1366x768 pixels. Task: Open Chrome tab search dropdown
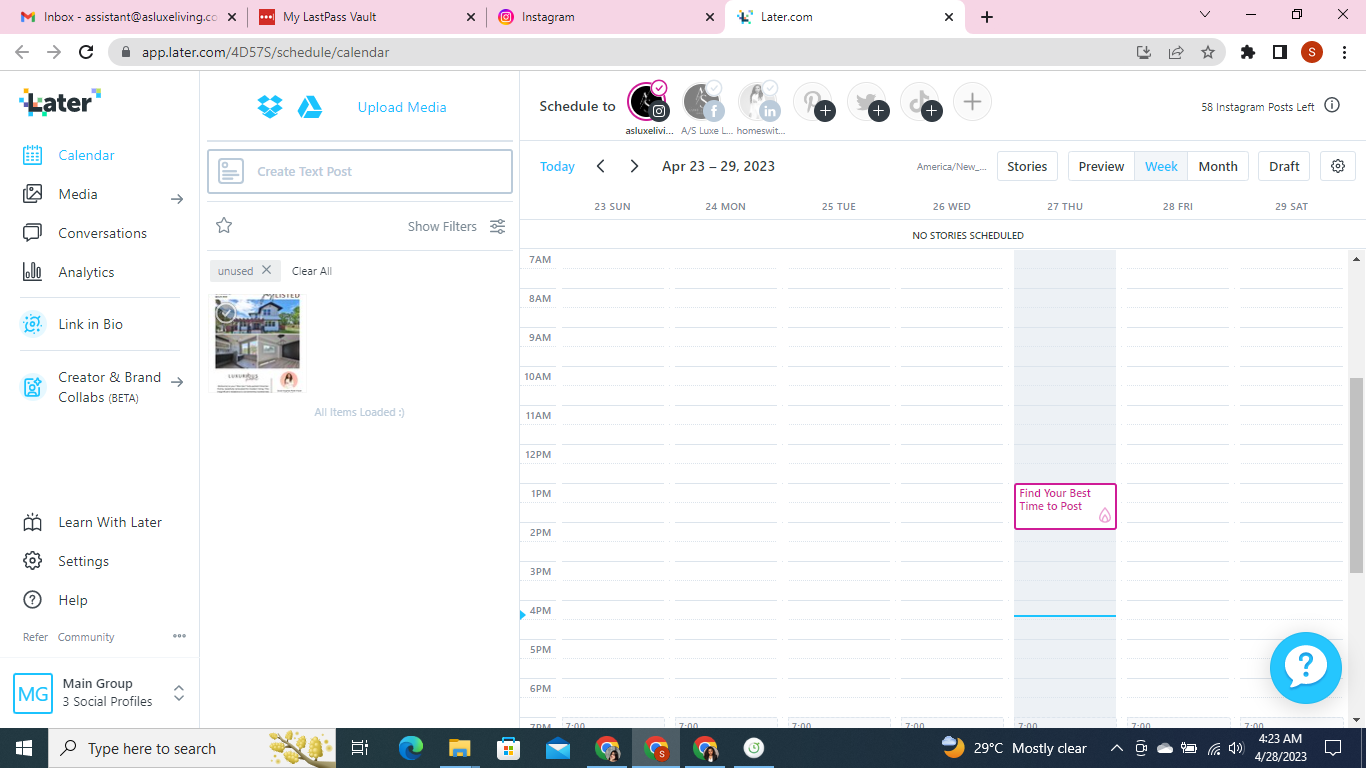tap(1205, 15)
